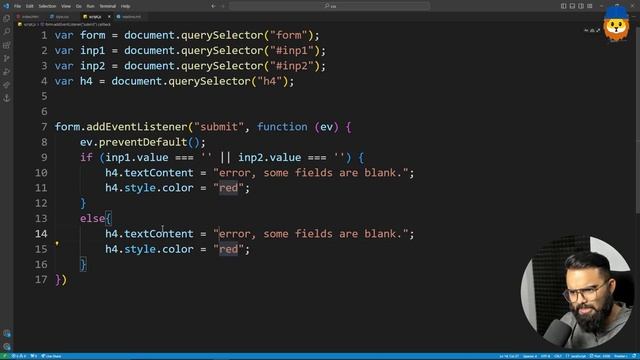Viewport: 640px width, 360px height.
Task: Close the script.js tab
Action: 109,17
